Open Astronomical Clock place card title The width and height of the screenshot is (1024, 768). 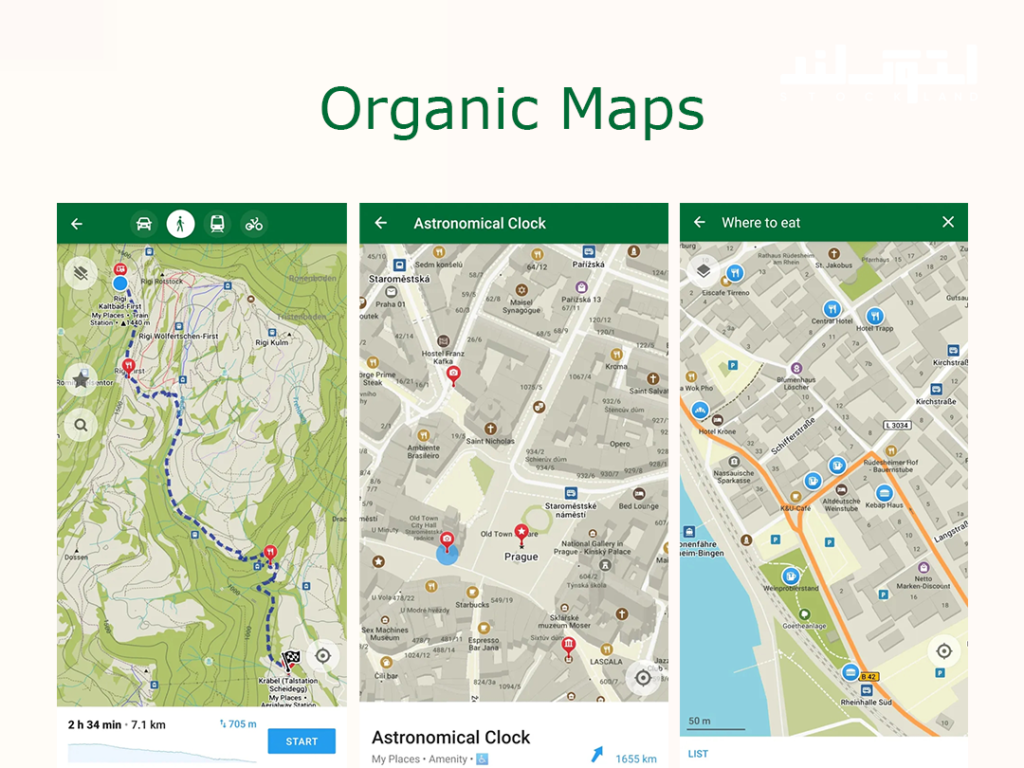click(451, 737)
